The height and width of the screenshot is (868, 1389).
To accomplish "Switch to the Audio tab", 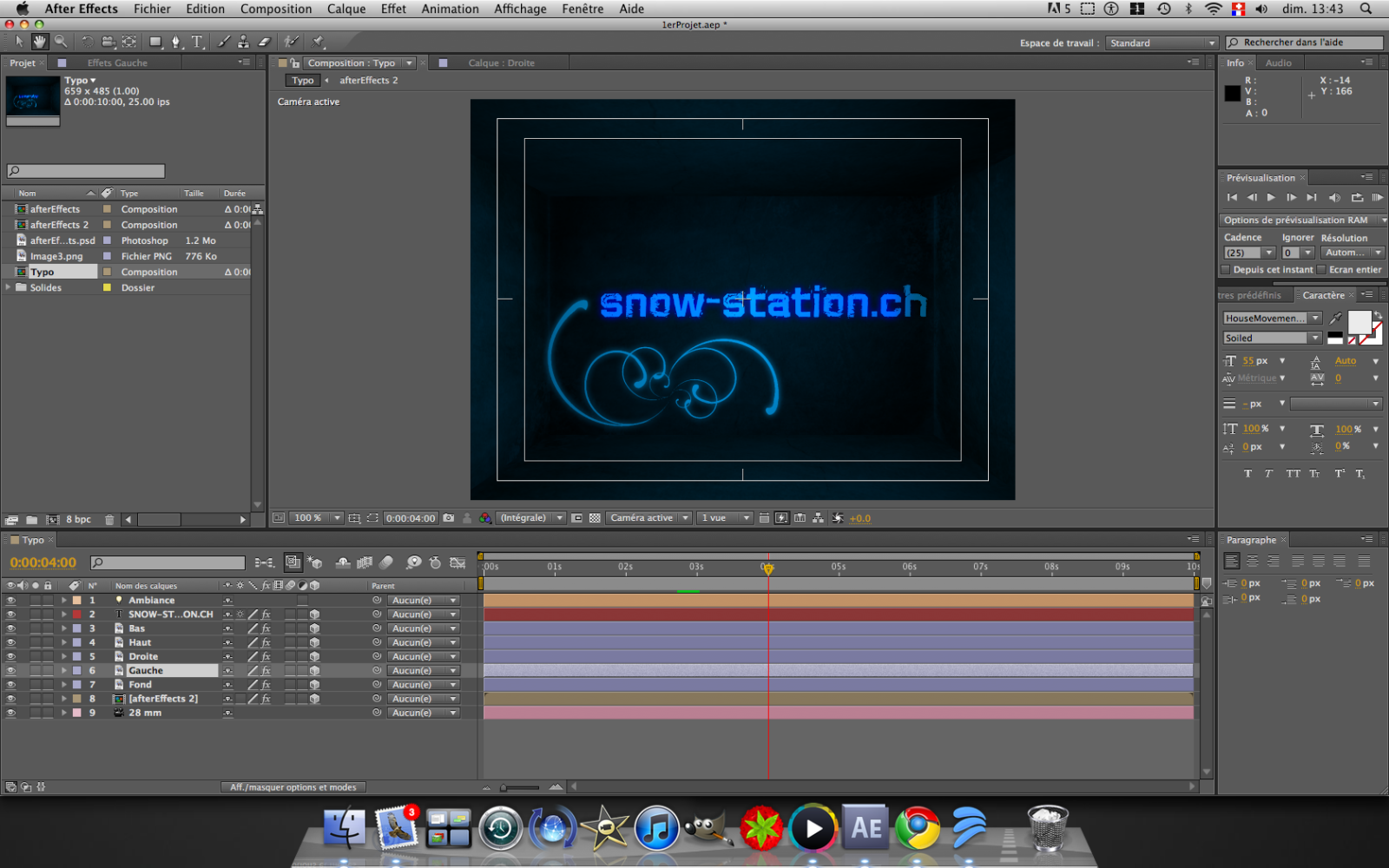I will tap(1278, 62).
